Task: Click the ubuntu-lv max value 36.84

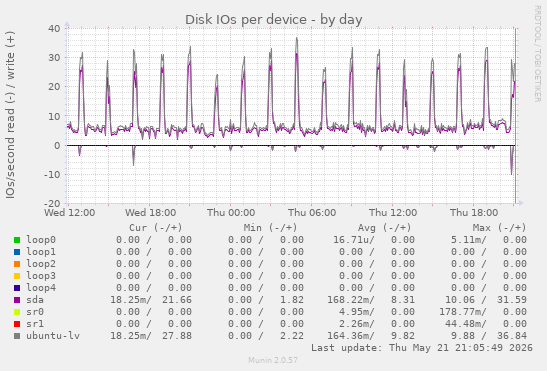Action: (x=512, y=336)
